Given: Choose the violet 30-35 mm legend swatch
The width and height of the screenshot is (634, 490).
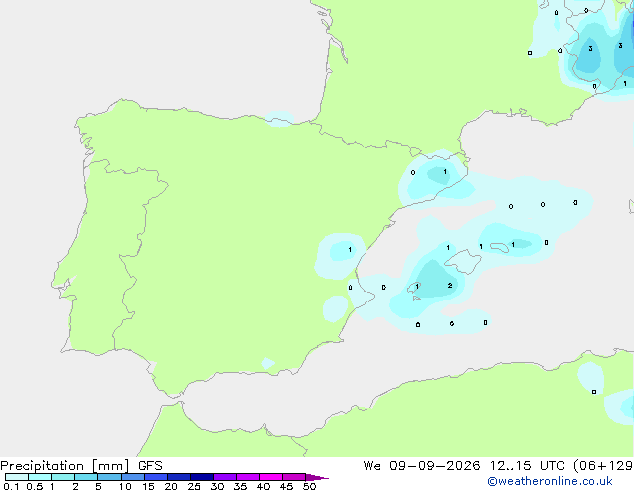Looking at the screenshot, I should pos(225,477).
